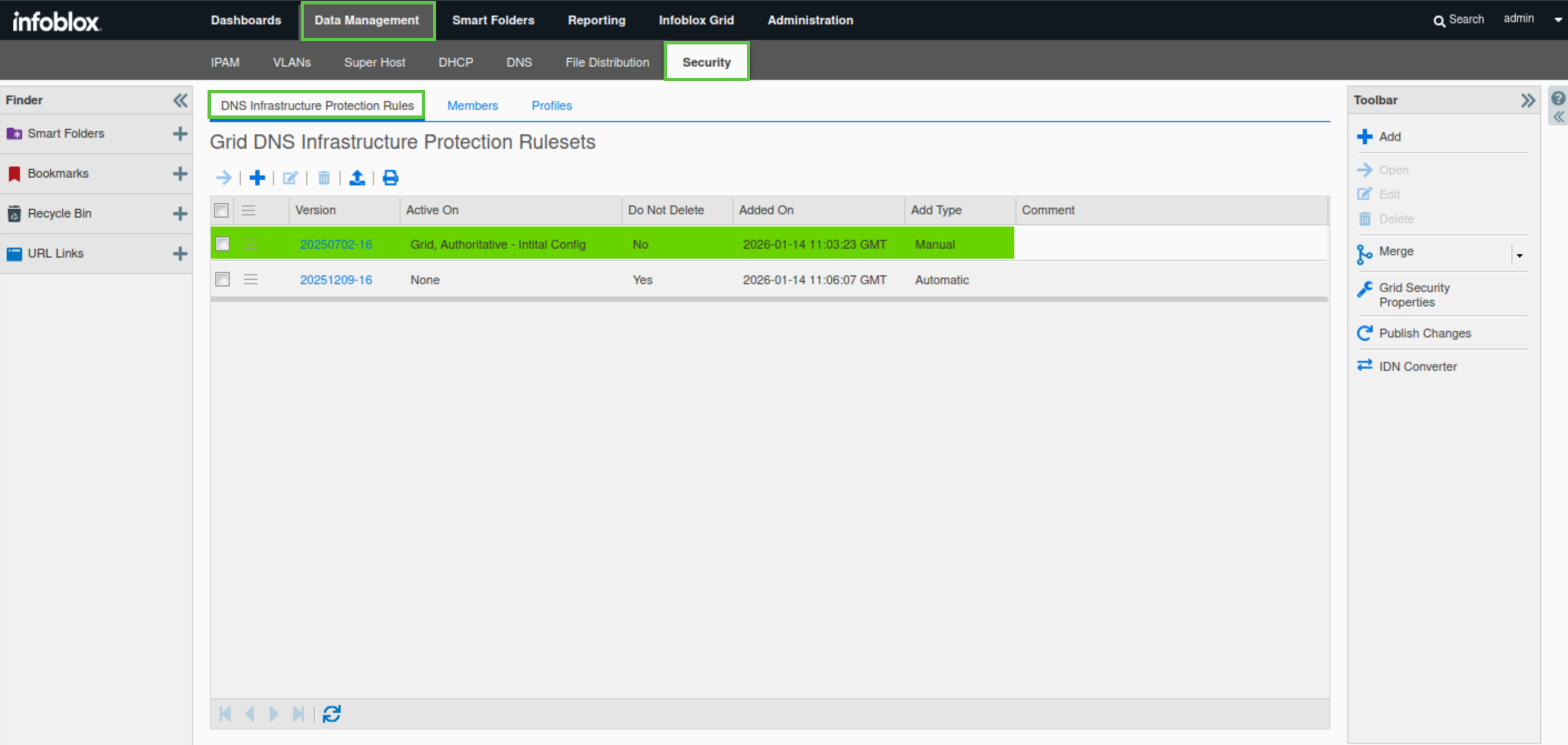Go to previous page of ruleset table
Image resolution: width=1568 pixels, height=745 pixels.
coord(250,713)
